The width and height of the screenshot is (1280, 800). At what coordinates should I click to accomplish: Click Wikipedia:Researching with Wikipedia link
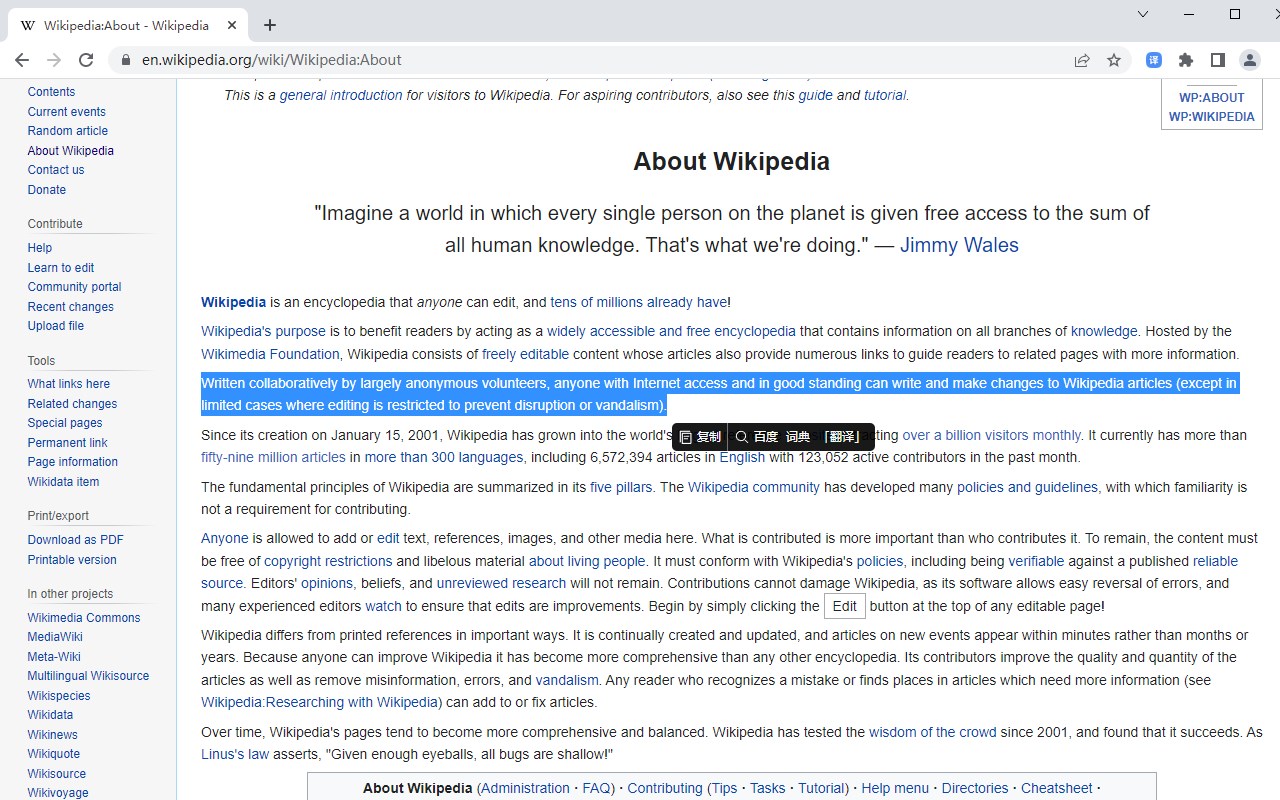click(319, 702)
